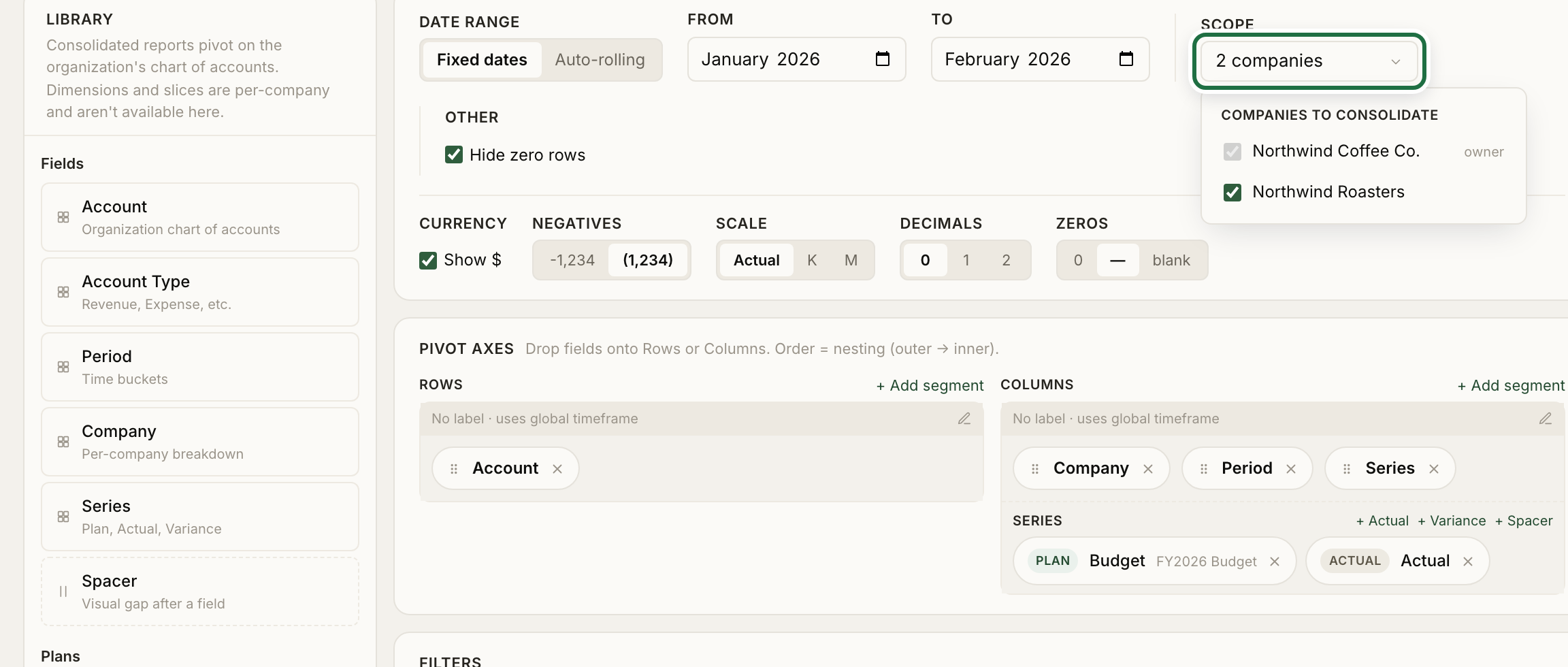This screenshot has height=667, width=1568.
Task: Remove the Actual series chip
Action: [1468, 562]
